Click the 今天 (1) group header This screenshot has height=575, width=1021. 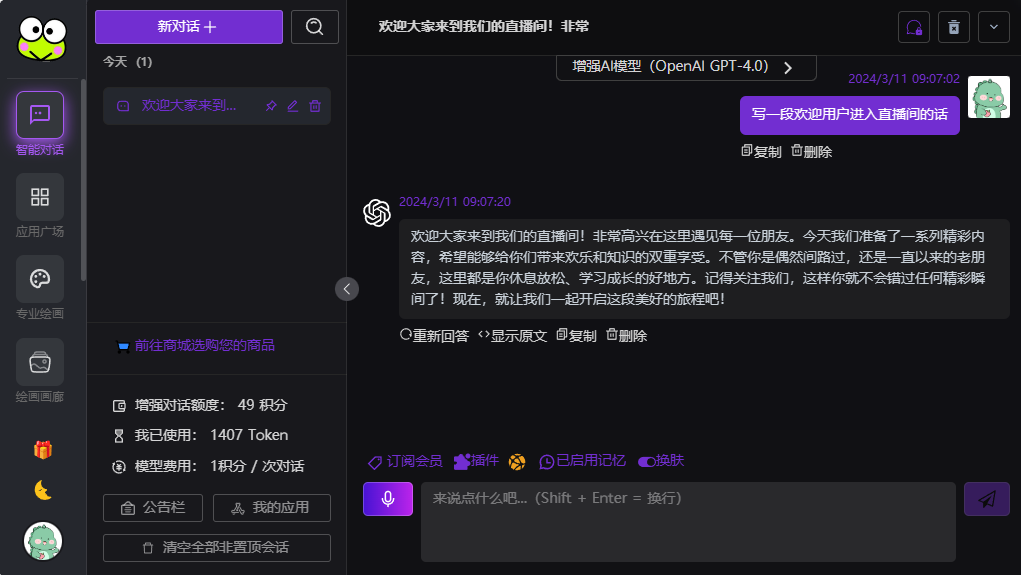pyautogui.click(x=128, y=62)
